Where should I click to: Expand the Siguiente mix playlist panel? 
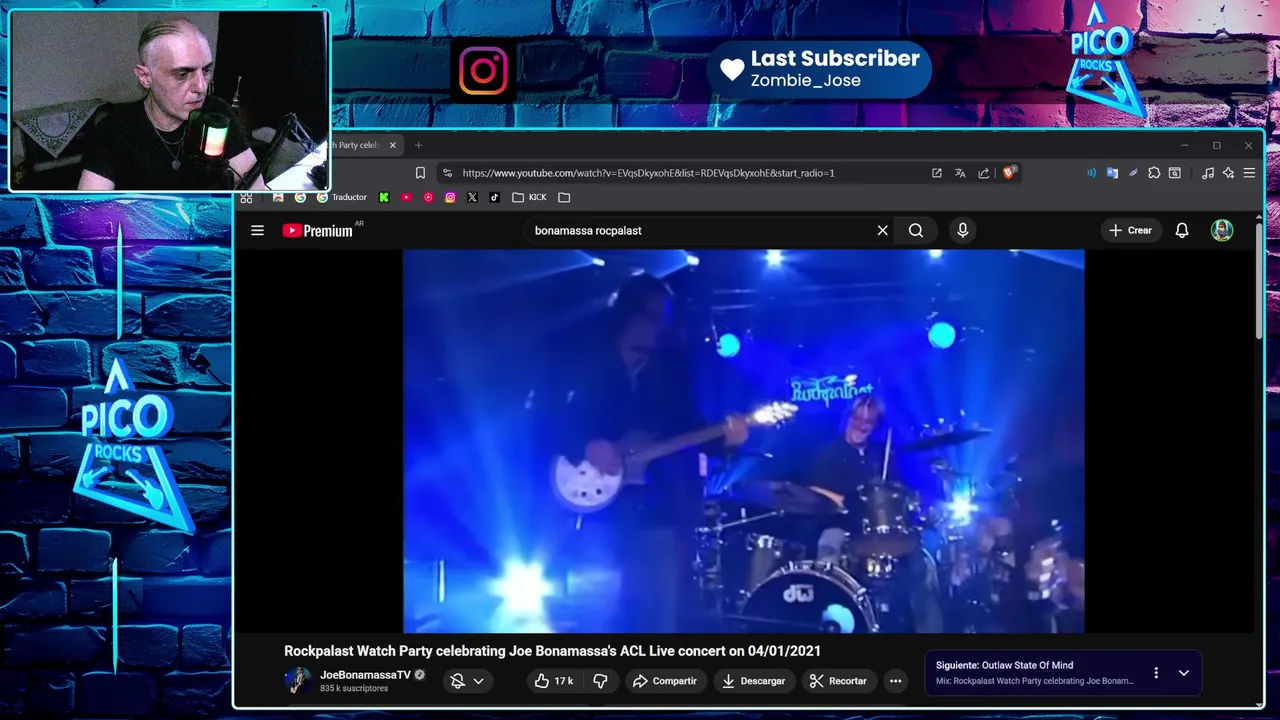tap(1183, 673)
